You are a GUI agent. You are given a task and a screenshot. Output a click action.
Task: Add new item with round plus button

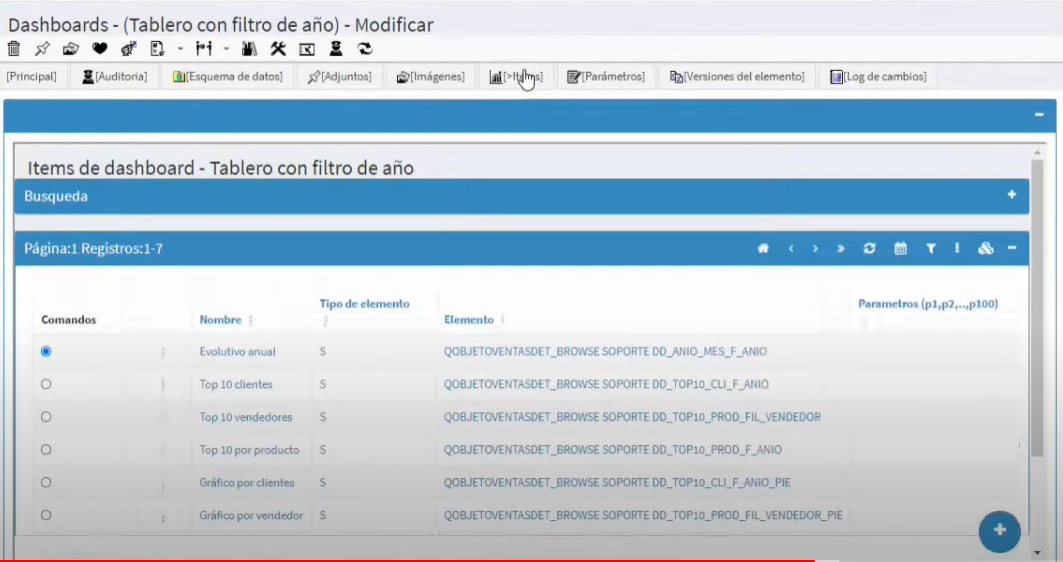999,531
